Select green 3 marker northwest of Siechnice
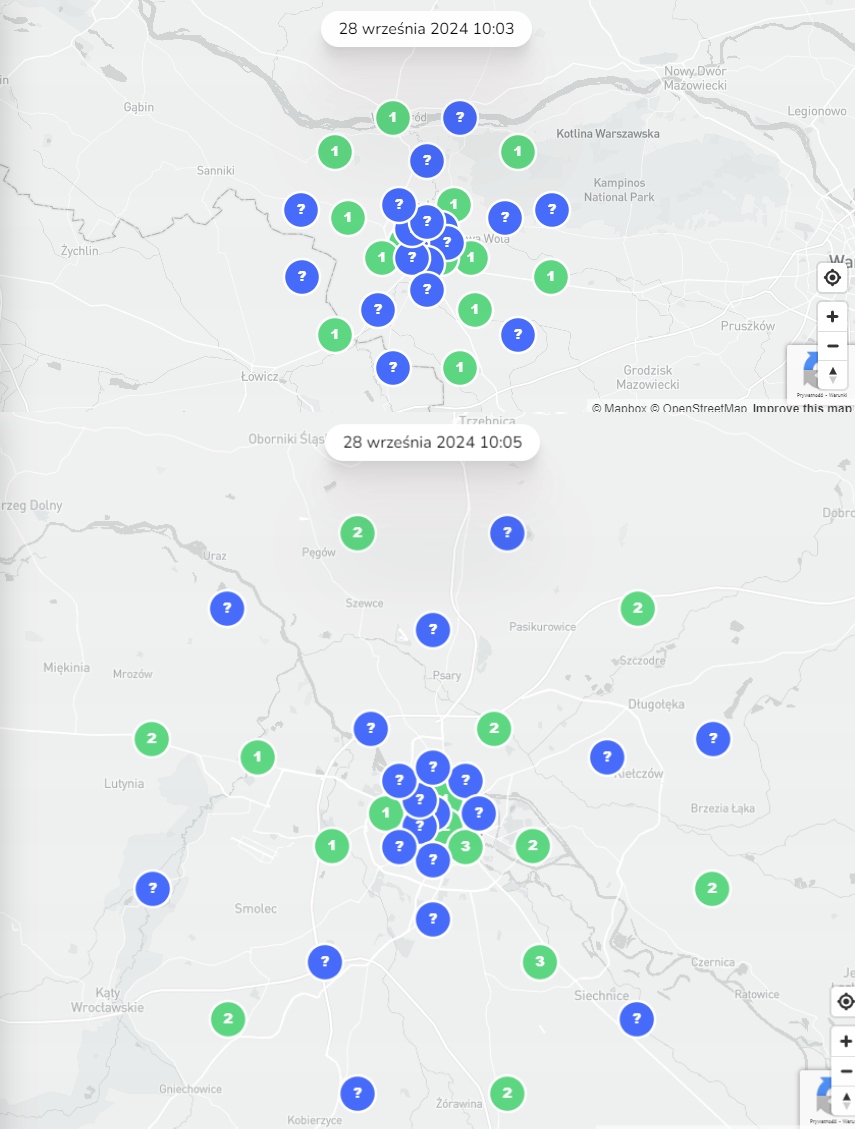 coord(540,961)
